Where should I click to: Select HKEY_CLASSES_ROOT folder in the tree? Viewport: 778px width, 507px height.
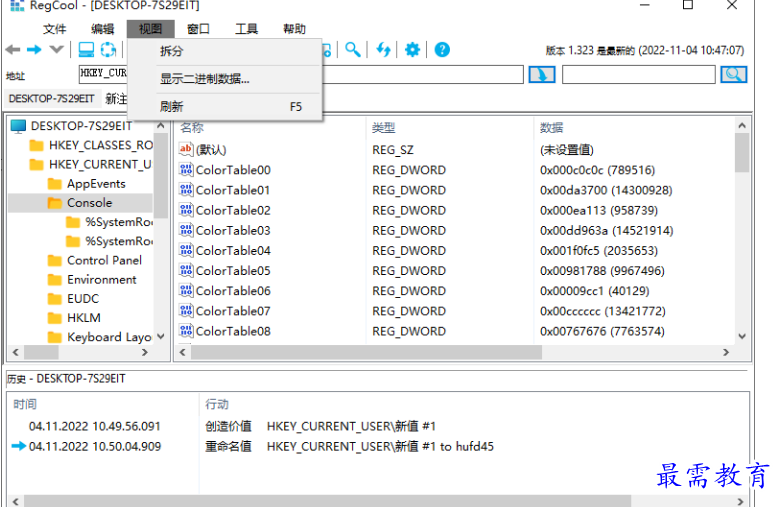point(100,145)
